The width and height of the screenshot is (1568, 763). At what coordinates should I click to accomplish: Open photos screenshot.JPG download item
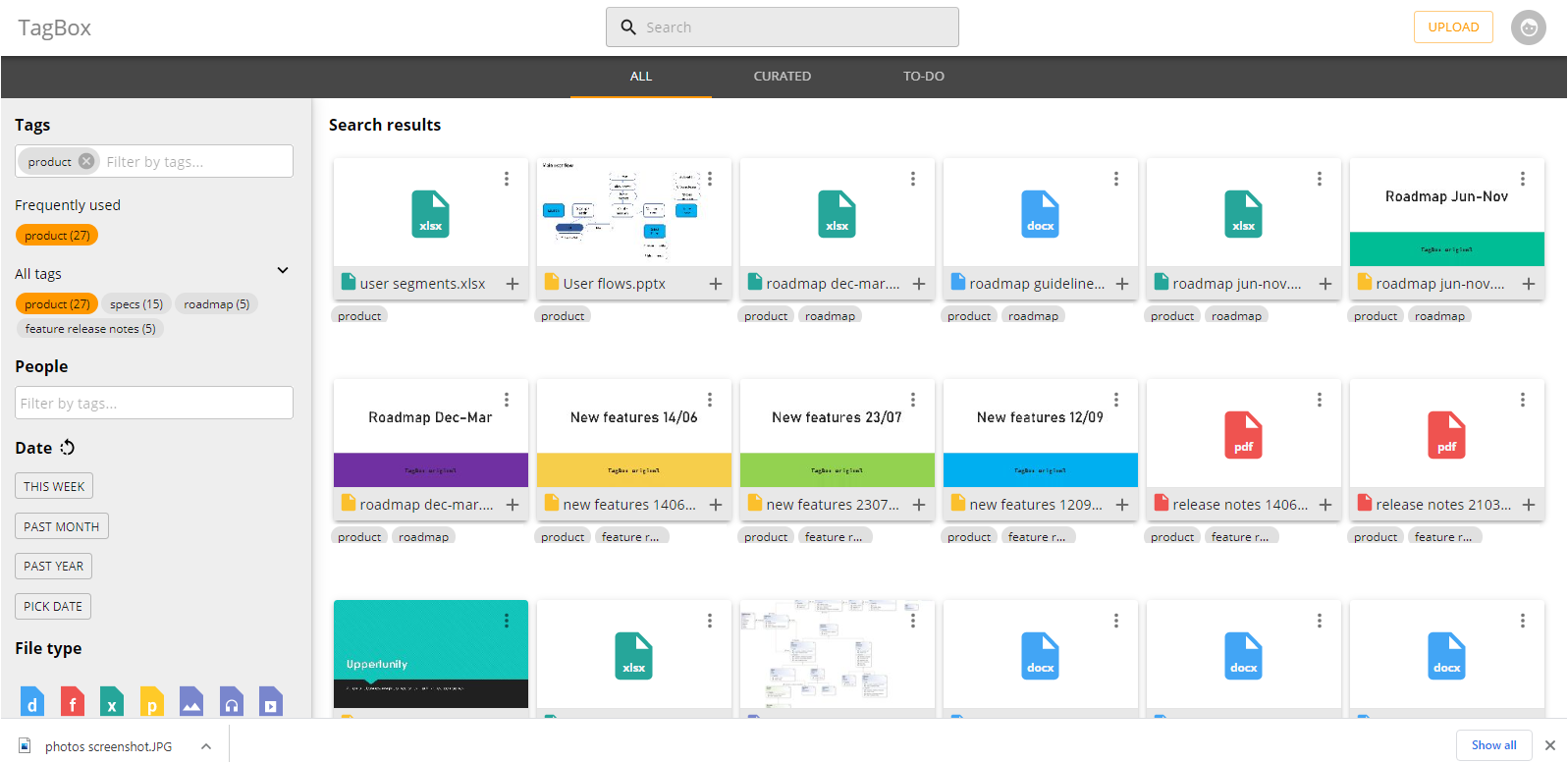[x=108, y=746]
